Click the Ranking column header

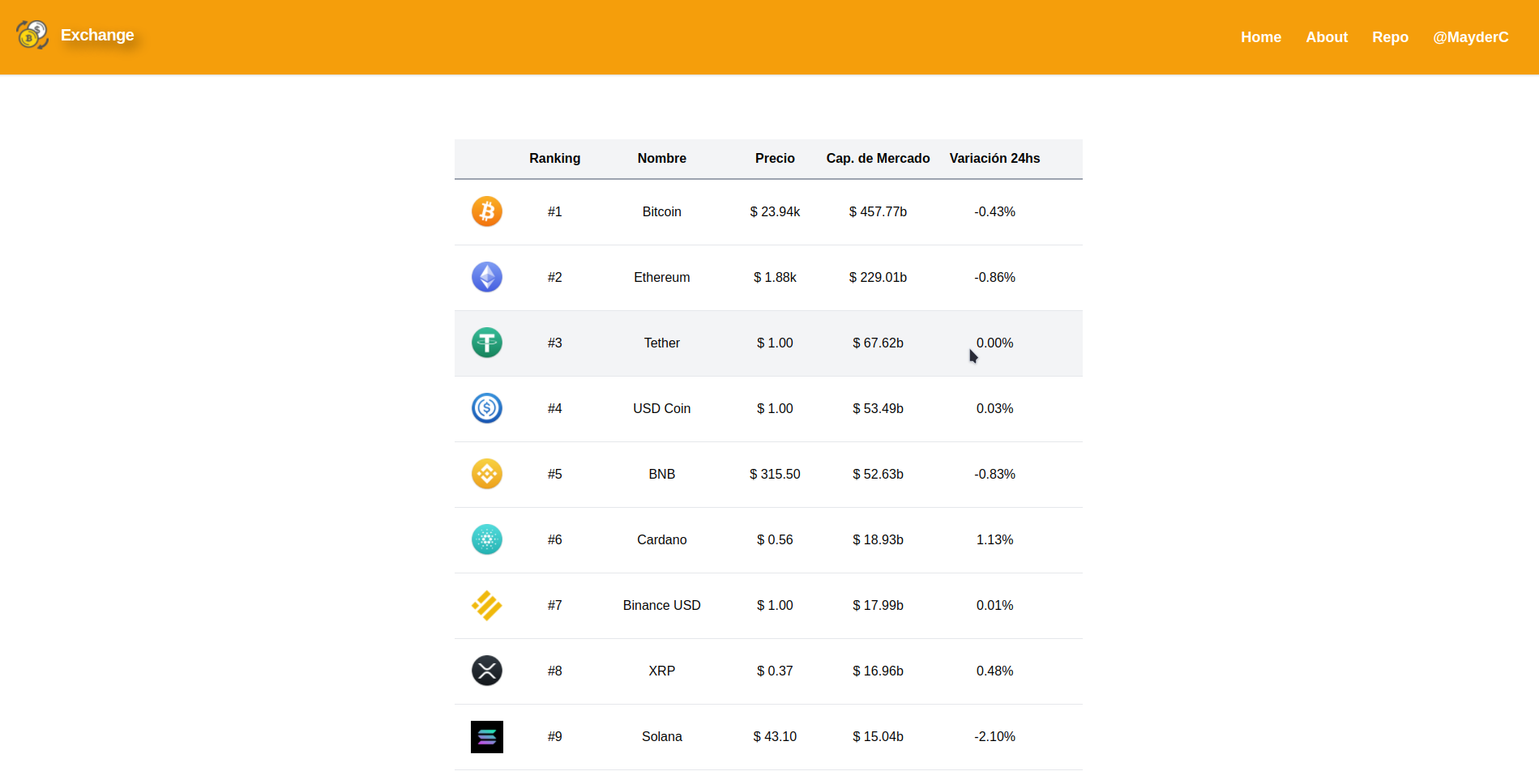tap(555, 158)
